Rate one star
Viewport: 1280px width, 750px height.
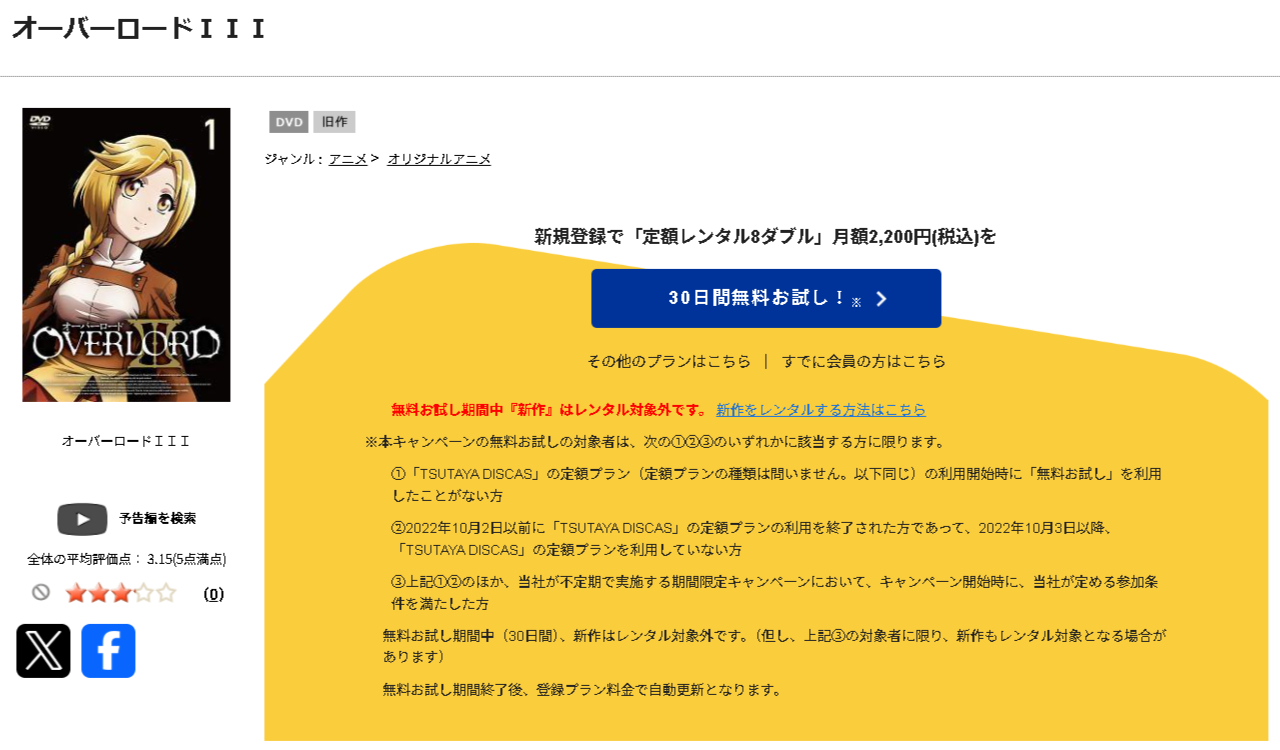point(76,593)
